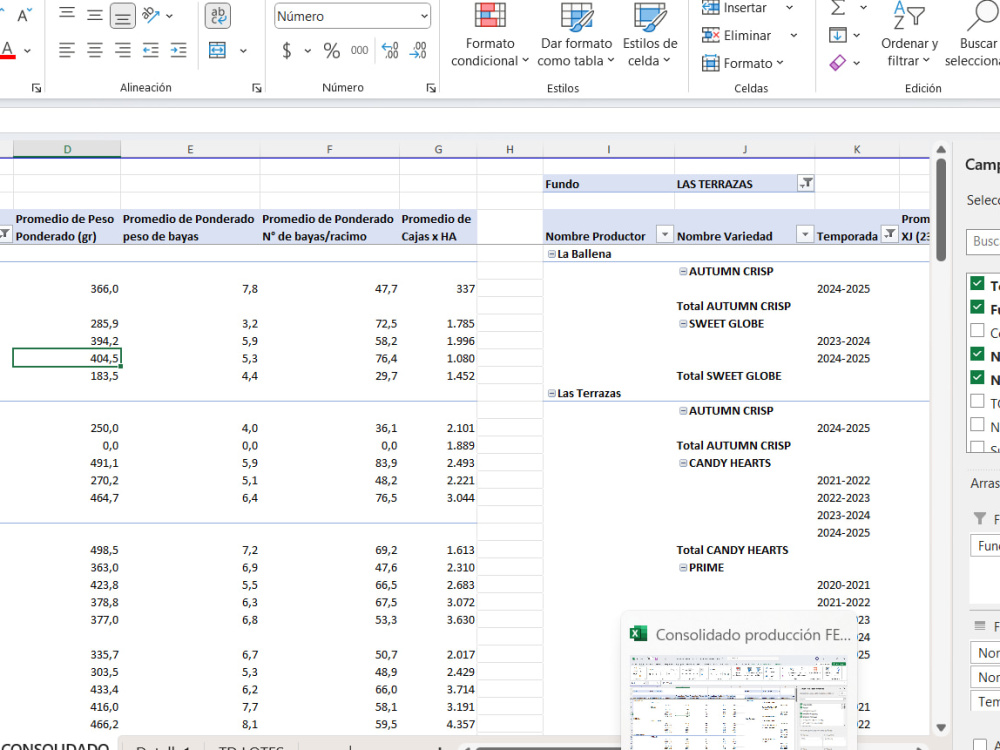Toggle wrap text (ab icon)
Image resolution: width=1000 pixels, height=750 pixels.
217,15
